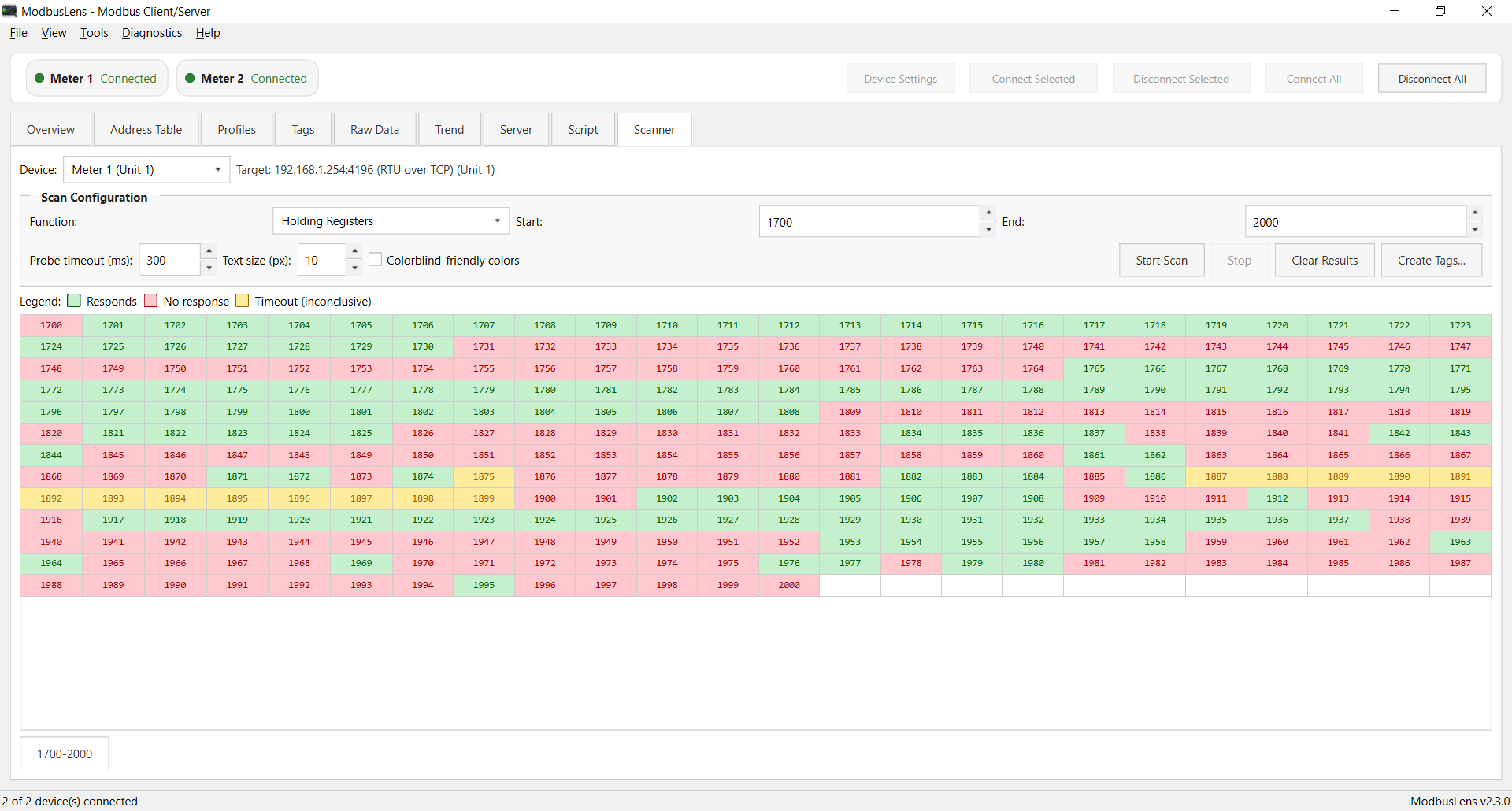Click the Create Tags... button
1512x811 pixels.
tap(1431, 261)
